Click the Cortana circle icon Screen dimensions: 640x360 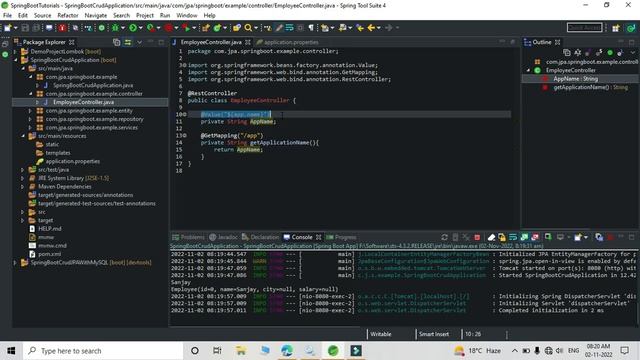click(x=195, y=351)
